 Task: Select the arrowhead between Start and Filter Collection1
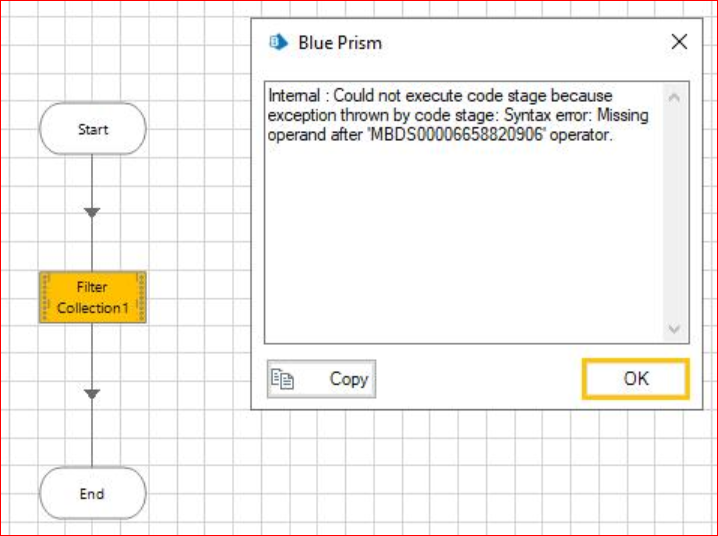coord(92,213)
